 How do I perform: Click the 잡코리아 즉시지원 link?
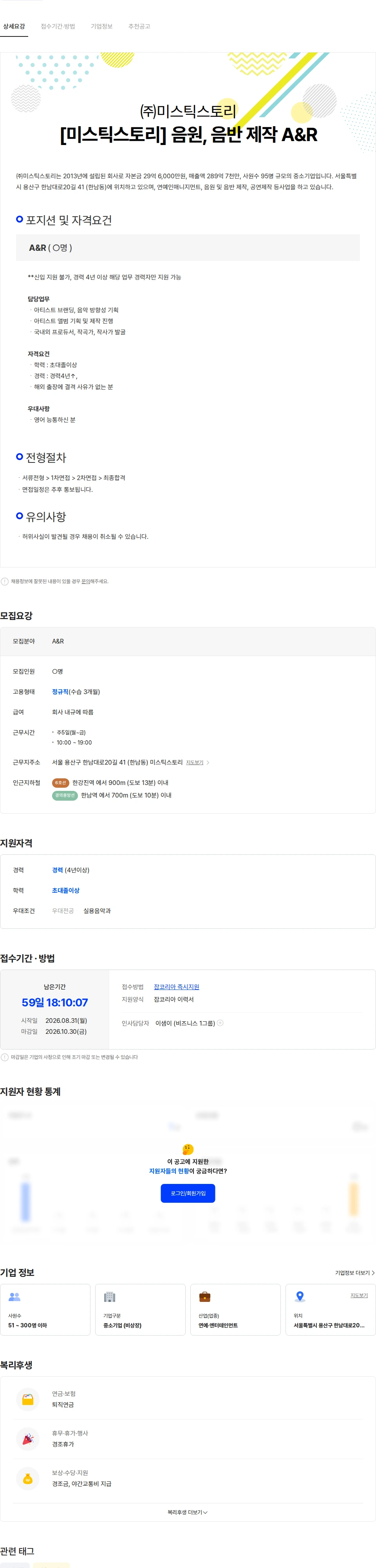pyautogui.click(x=176, y=987)
